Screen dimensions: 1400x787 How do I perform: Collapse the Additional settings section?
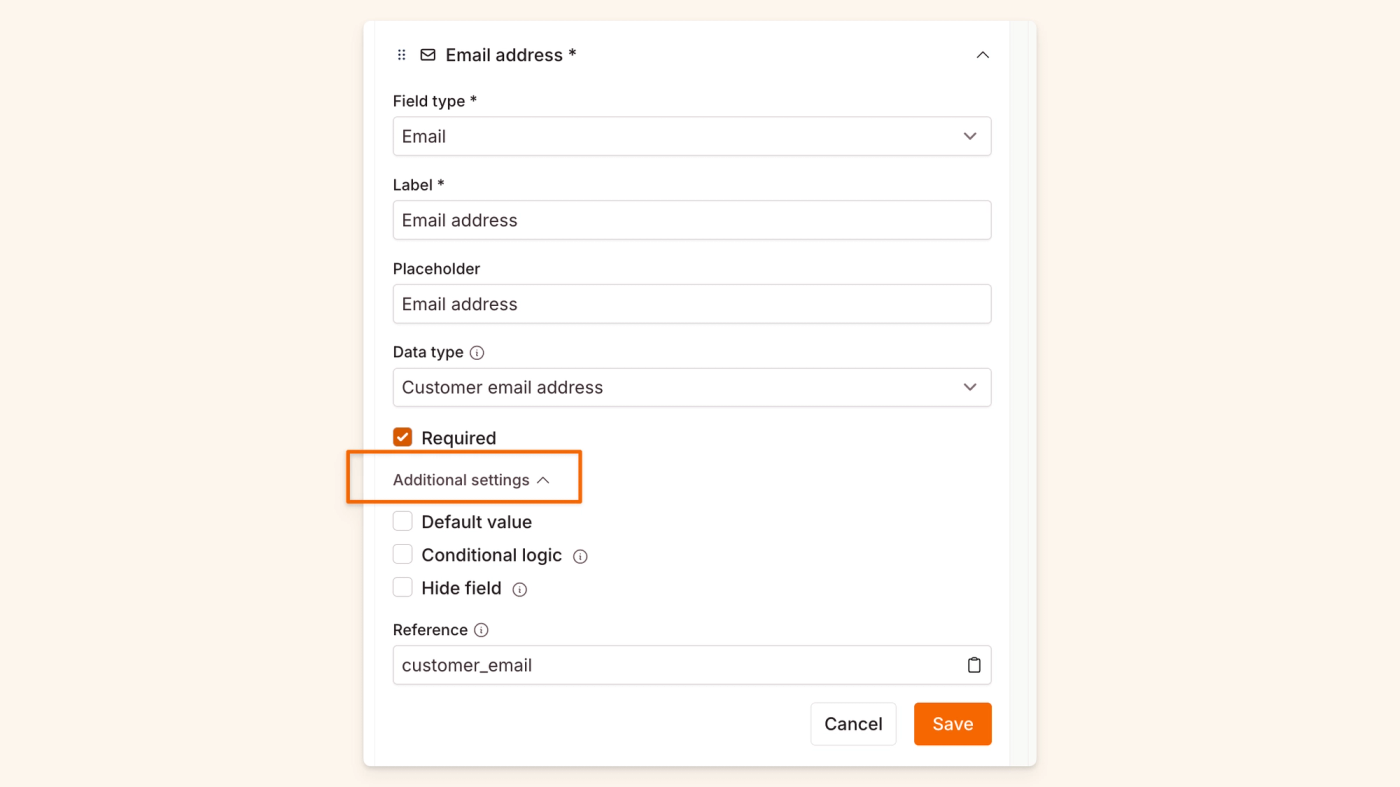(x=462, y=479)
